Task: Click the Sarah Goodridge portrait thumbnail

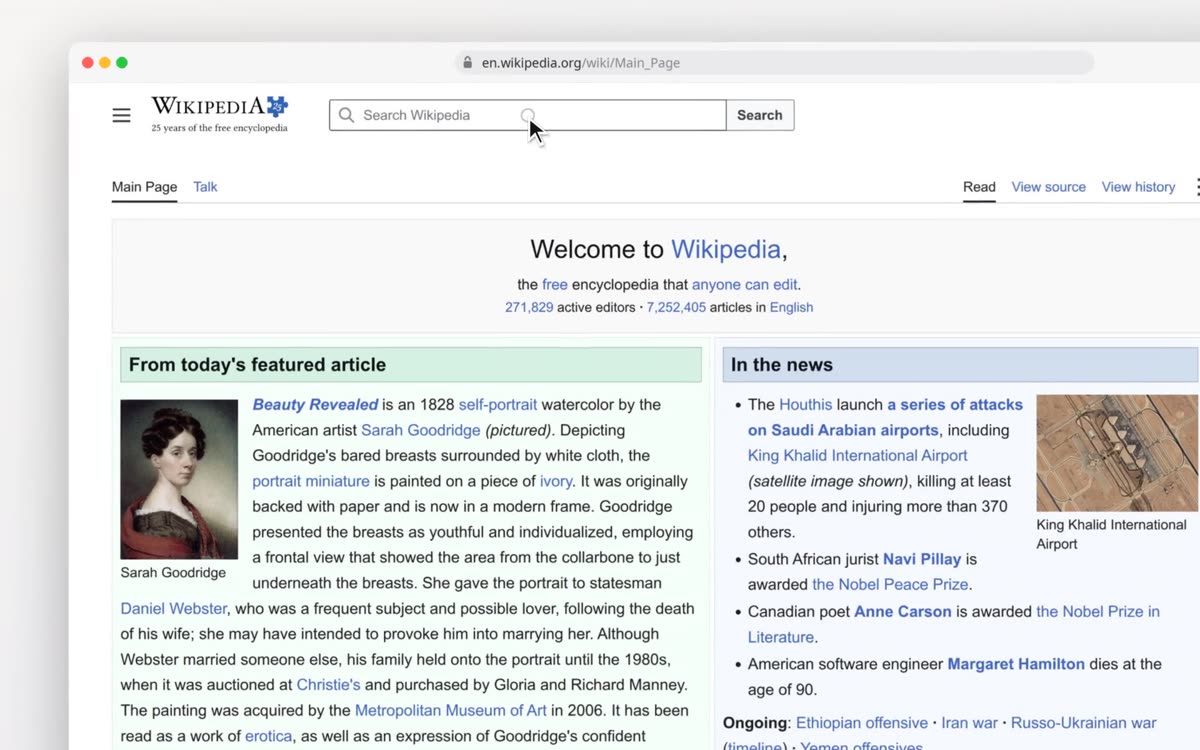Action: click(x=179, y=479)
